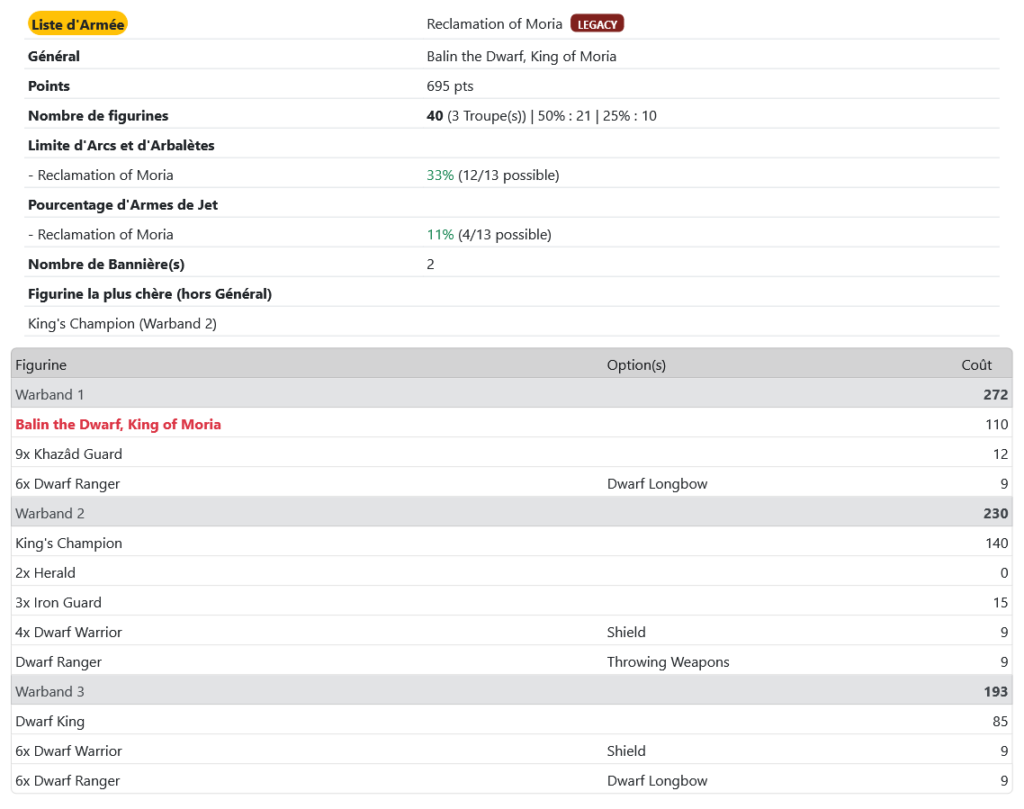Click the Warband 3 group row
The width and height of the screenshot is (1024, 809).
tap(511, 691)
